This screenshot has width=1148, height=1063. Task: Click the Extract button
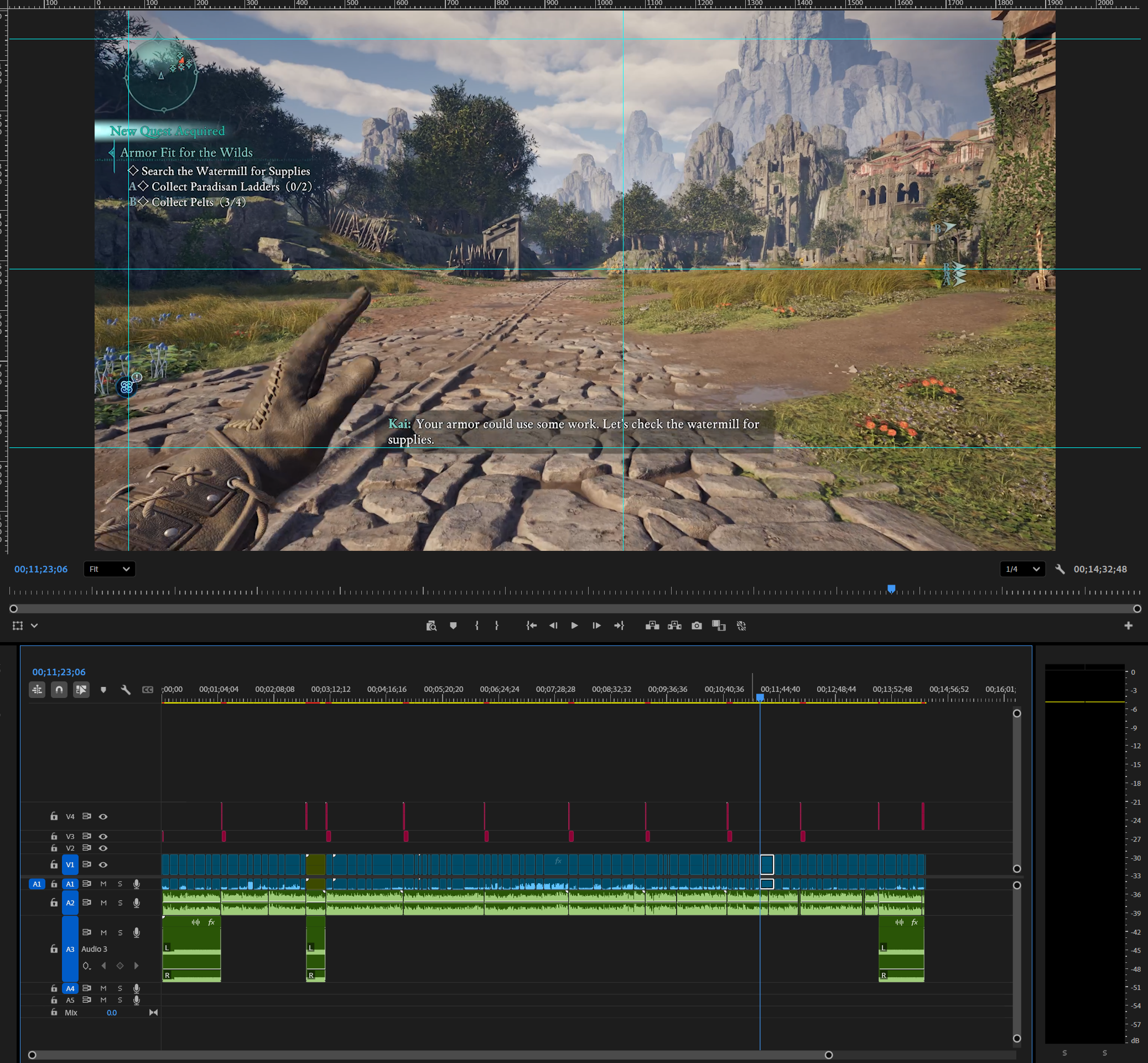(674, 626)
